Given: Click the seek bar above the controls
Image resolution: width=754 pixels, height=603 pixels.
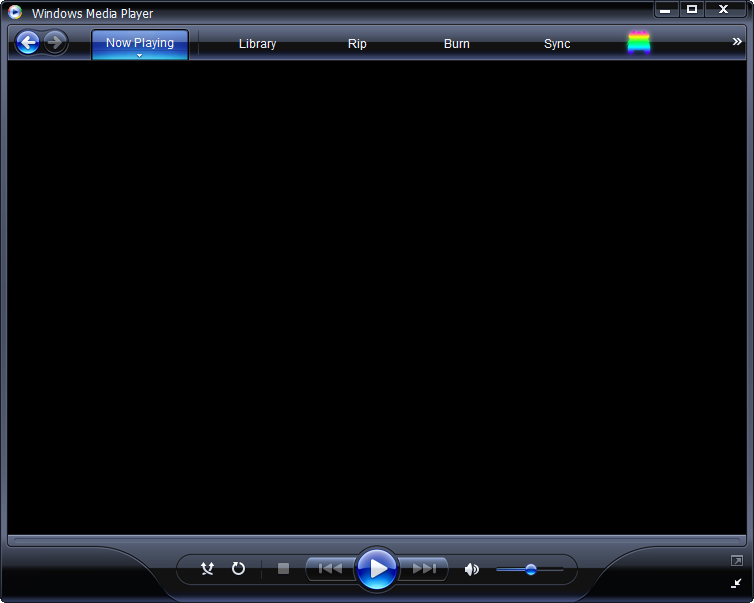Looking at the screenshot, I should point(377,541).
